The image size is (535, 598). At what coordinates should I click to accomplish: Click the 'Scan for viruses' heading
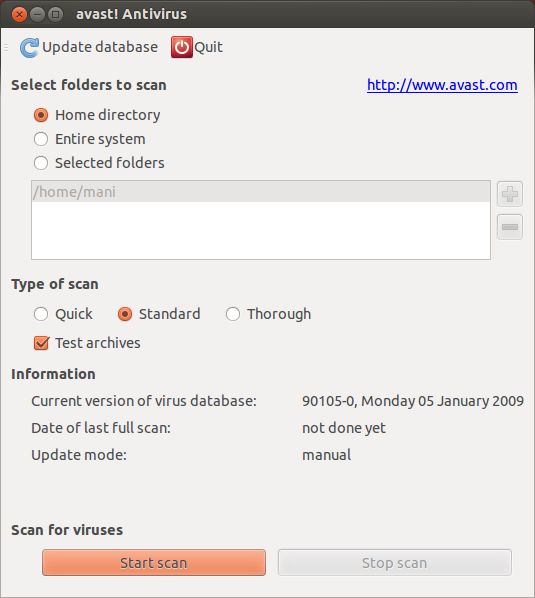click(67, 530)
